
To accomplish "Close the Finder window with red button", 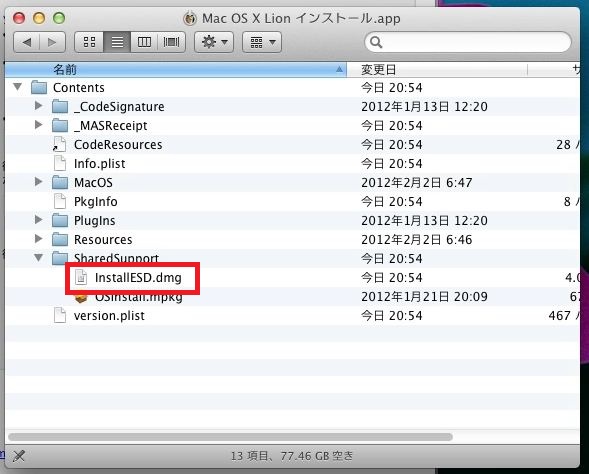I will pyautogui.click(x=19, y=18).
